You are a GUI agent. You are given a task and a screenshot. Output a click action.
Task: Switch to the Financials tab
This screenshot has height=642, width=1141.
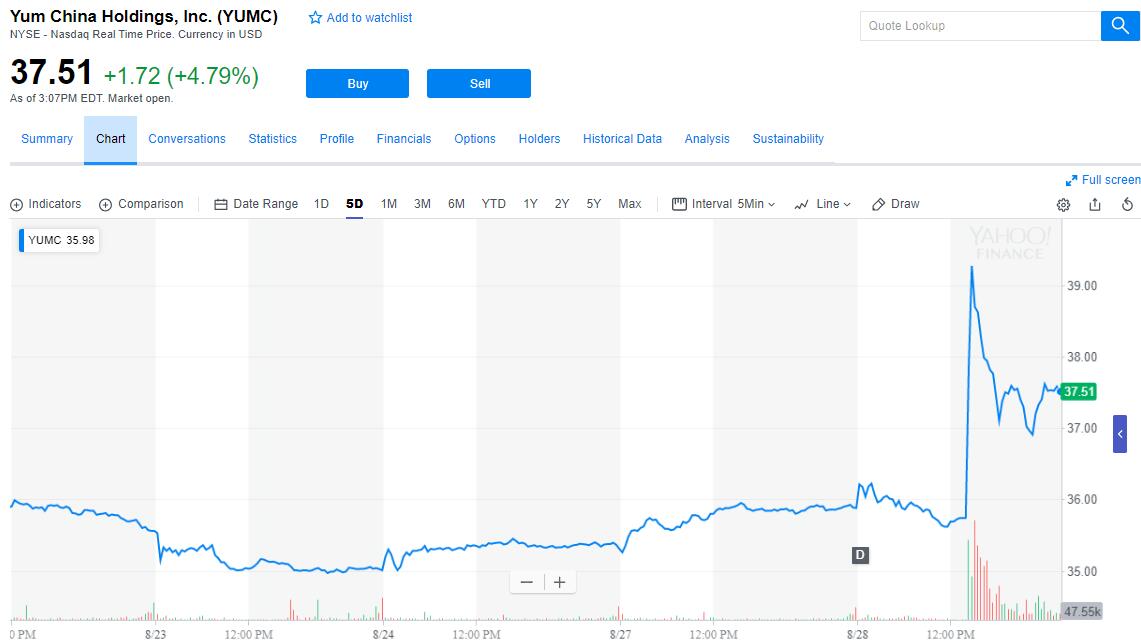(404, 139)
